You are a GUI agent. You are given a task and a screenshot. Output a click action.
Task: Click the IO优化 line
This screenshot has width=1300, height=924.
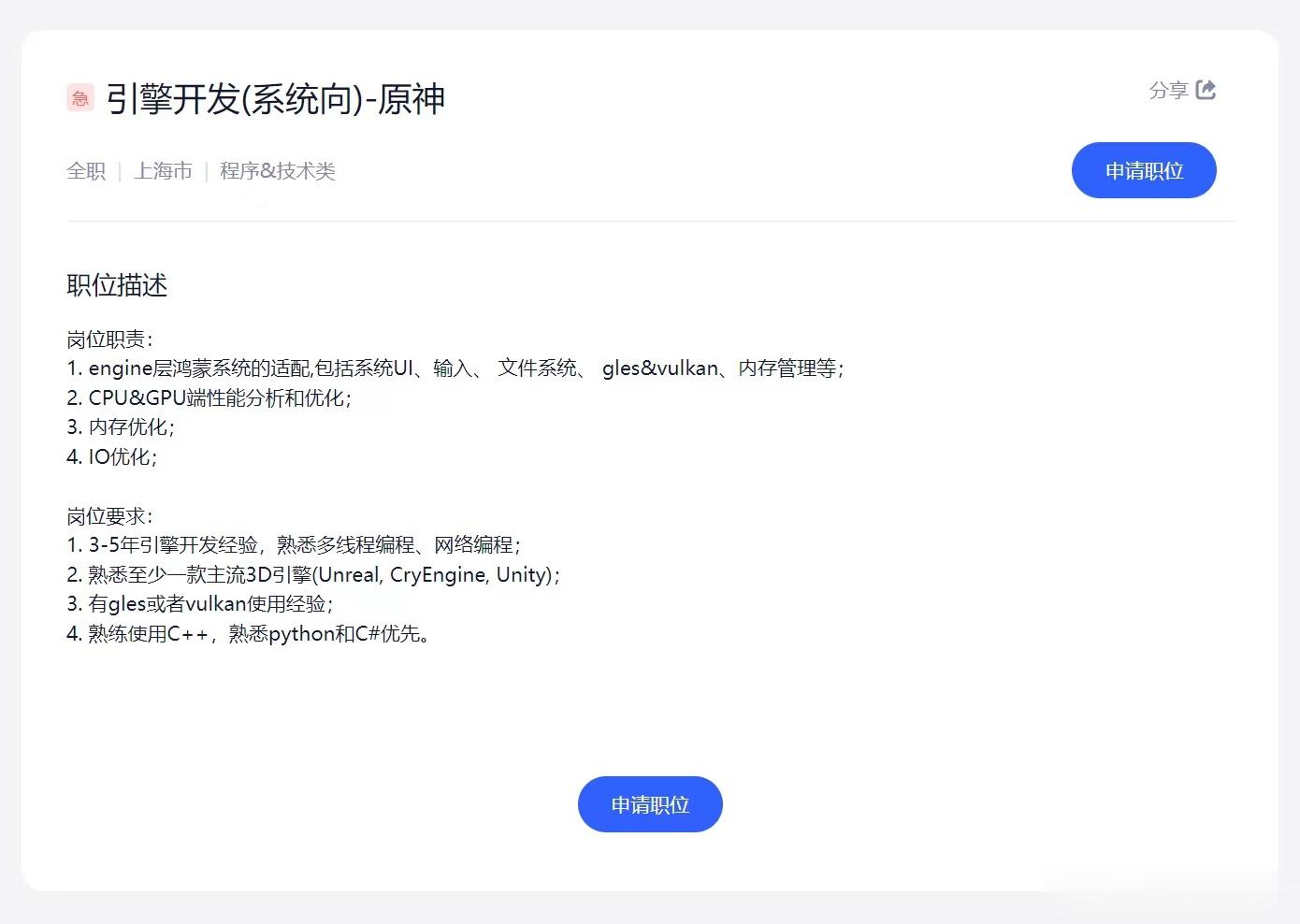112,457
